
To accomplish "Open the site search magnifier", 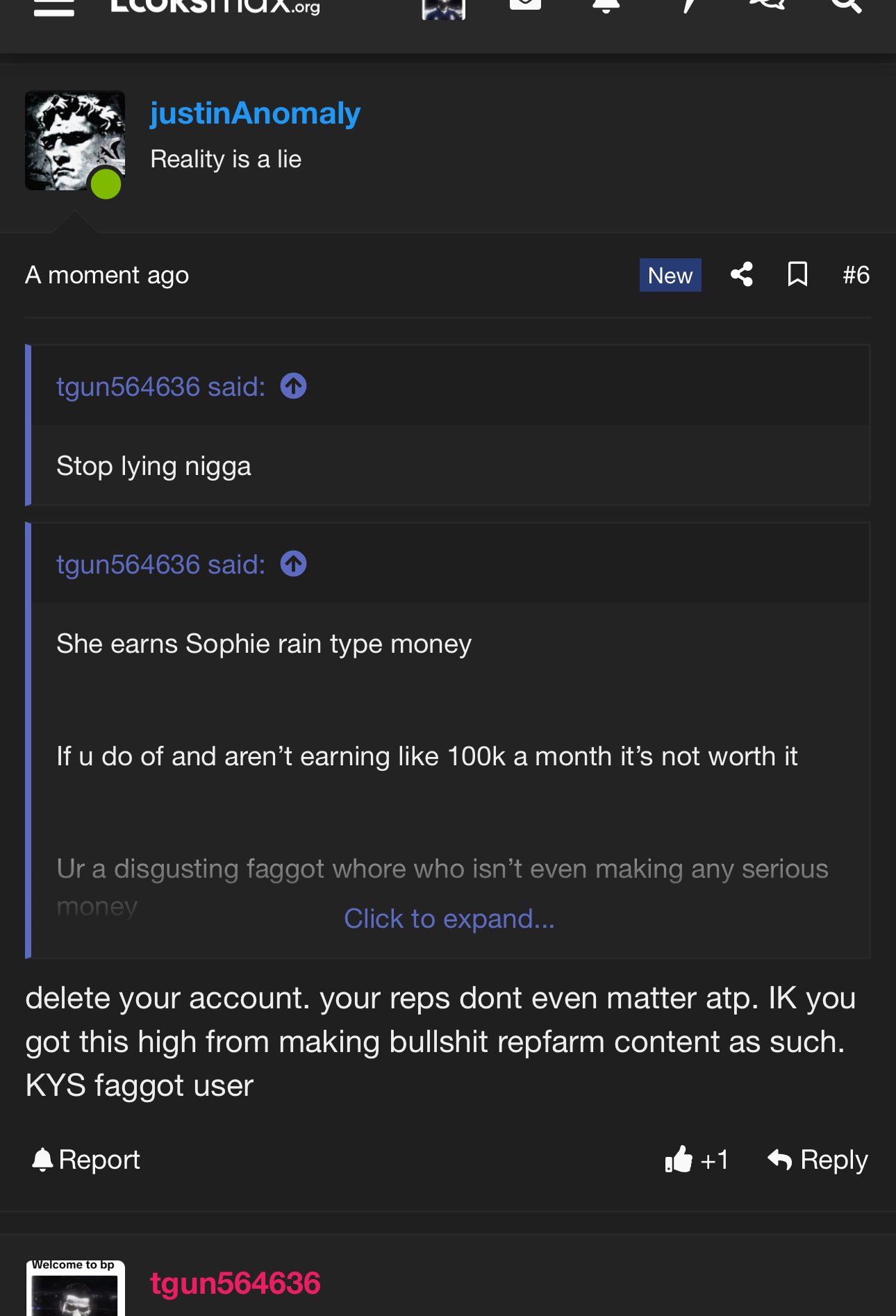I will [846, 6].
